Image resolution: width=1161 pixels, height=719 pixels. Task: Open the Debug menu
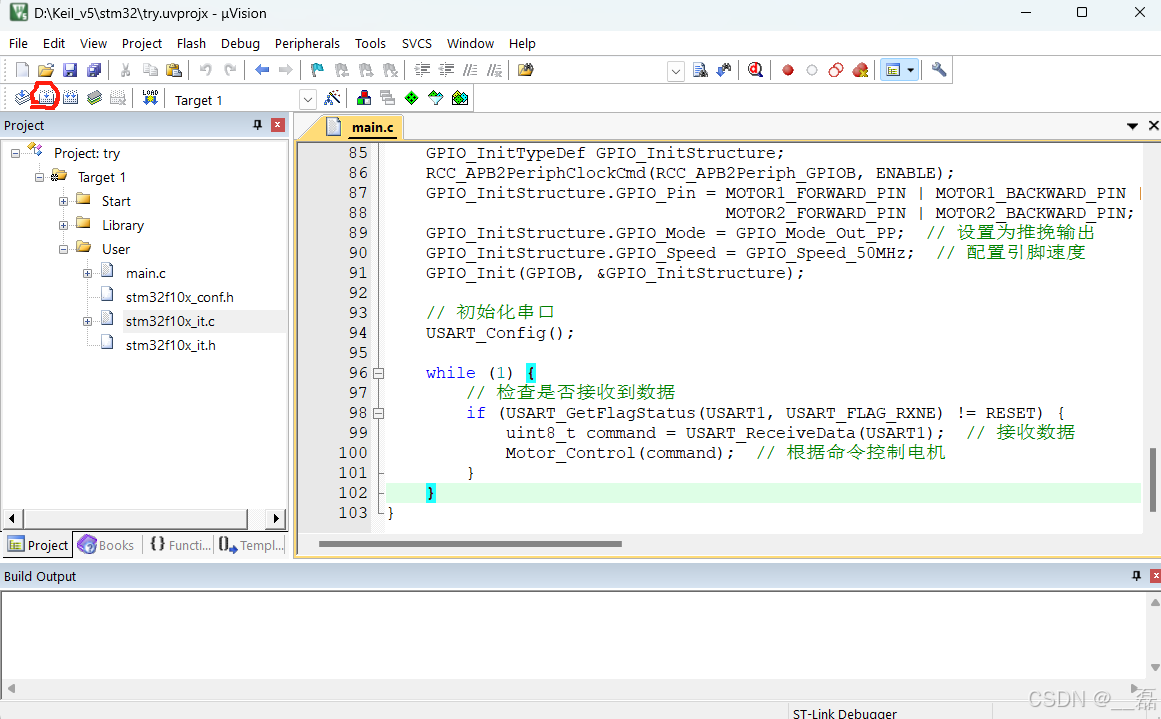[x=241, y=44]
